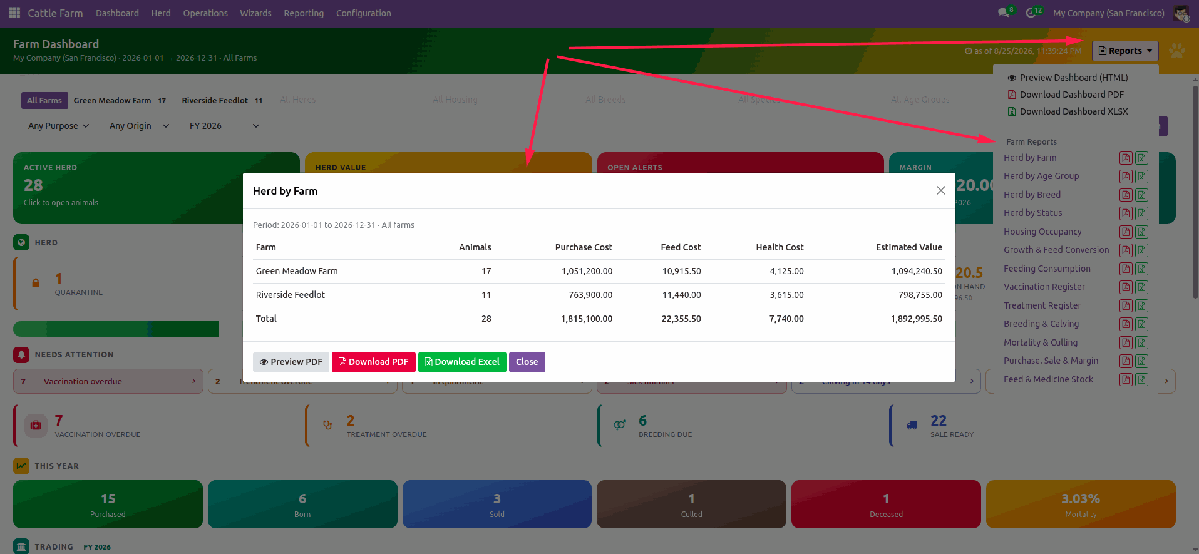The width and height of the screenshot is (1199, 554).
Task: Click the Download Excel button in dialog
Action: pos(463,362)
